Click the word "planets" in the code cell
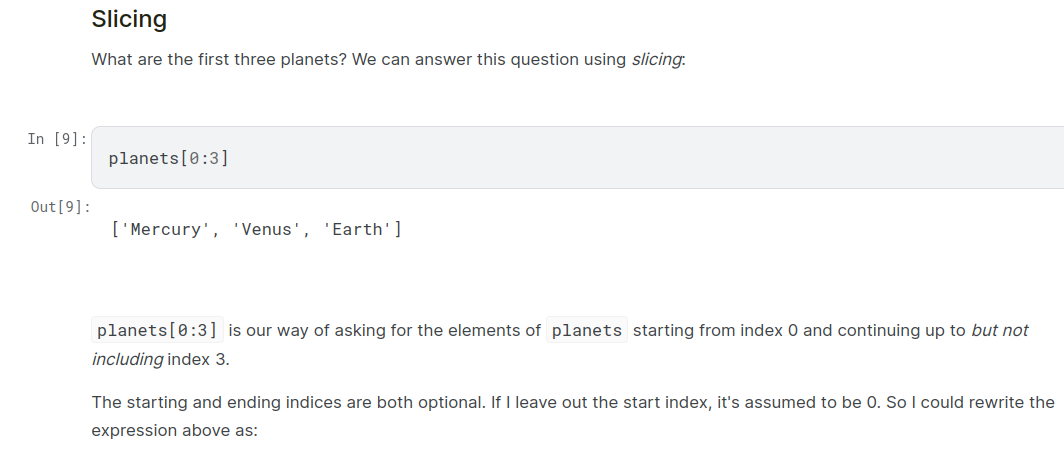1064x462 pixels. pyautogui.click(x=143, y=158)
